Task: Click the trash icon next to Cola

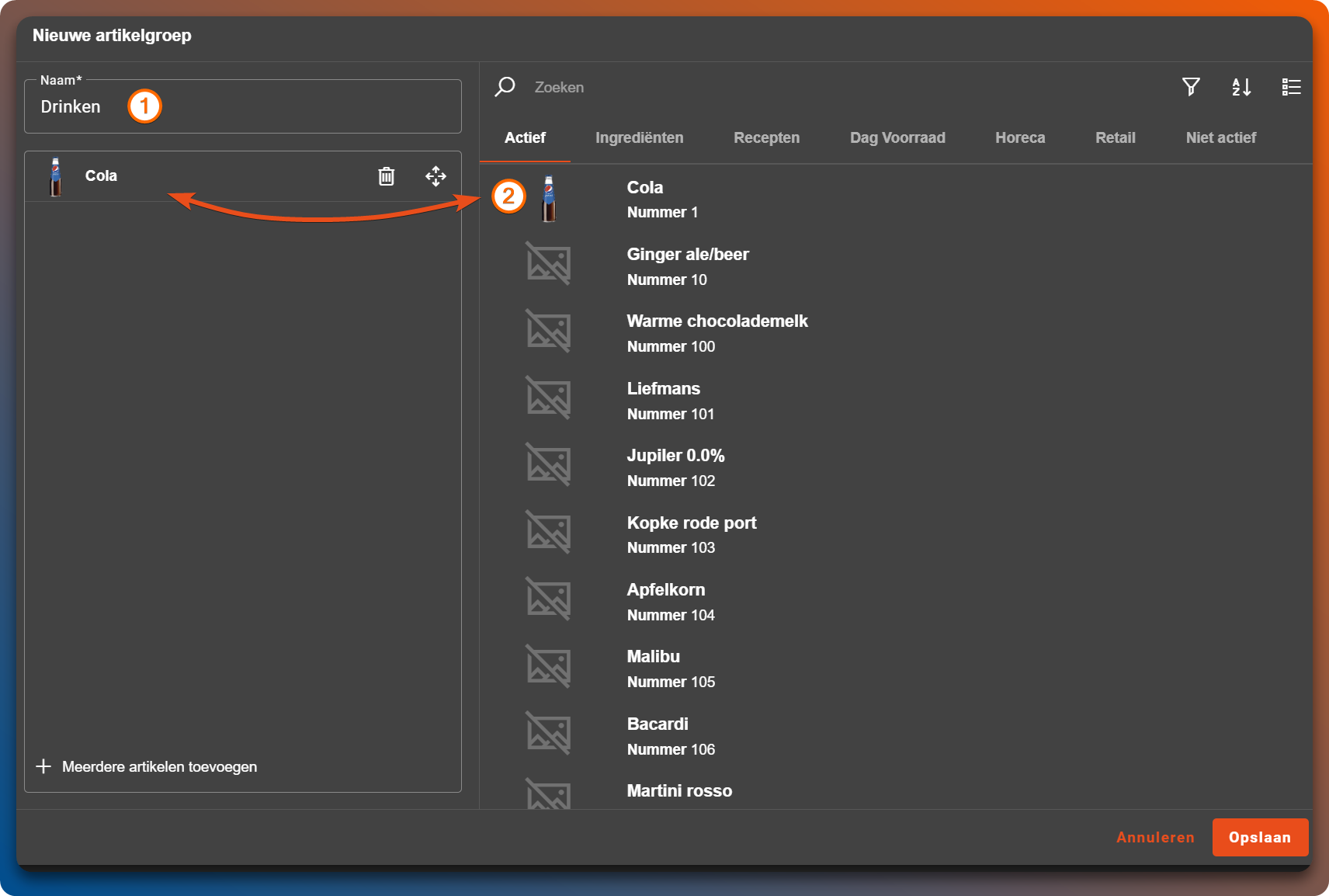Action: coord(386,176)
